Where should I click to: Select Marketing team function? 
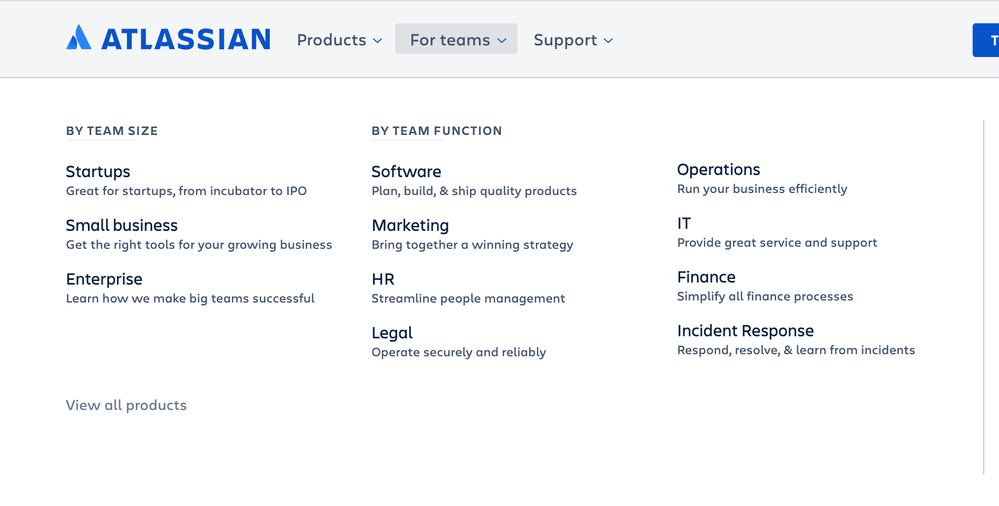[x=410, y=225]
